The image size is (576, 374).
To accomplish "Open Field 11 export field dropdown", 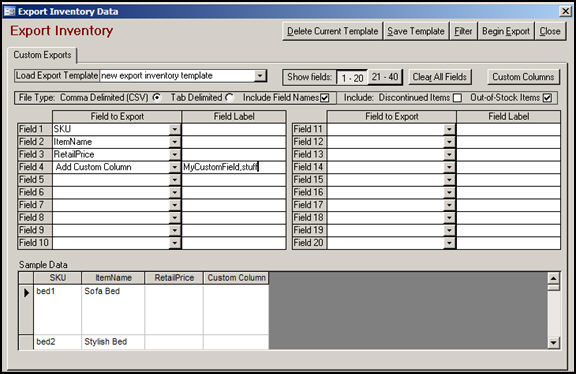I will [x=449, y=129].
